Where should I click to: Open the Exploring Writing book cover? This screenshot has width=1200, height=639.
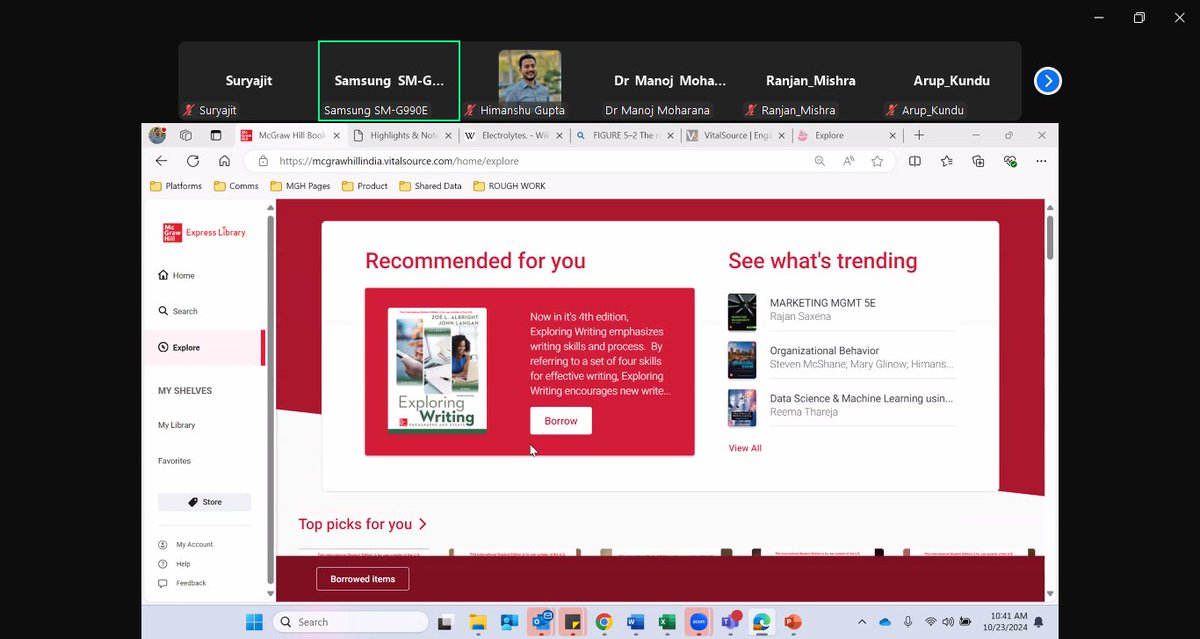coord(437,370)
